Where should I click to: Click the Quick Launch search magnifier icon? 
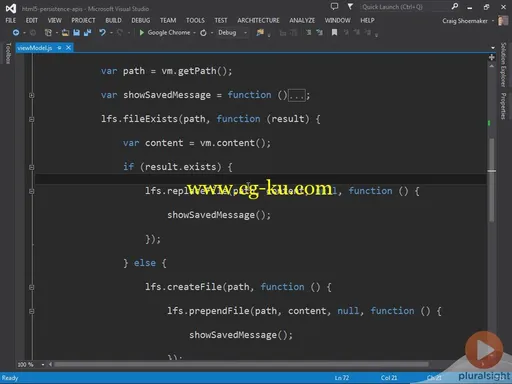pyautogui.click(x=455, y=6)
